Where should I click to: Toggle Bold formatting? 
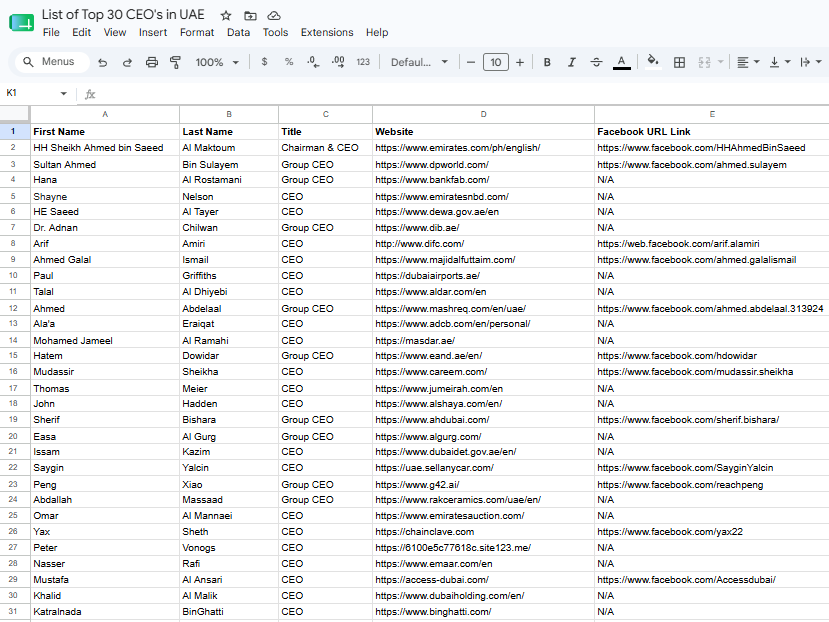click(x=547, y=62)
